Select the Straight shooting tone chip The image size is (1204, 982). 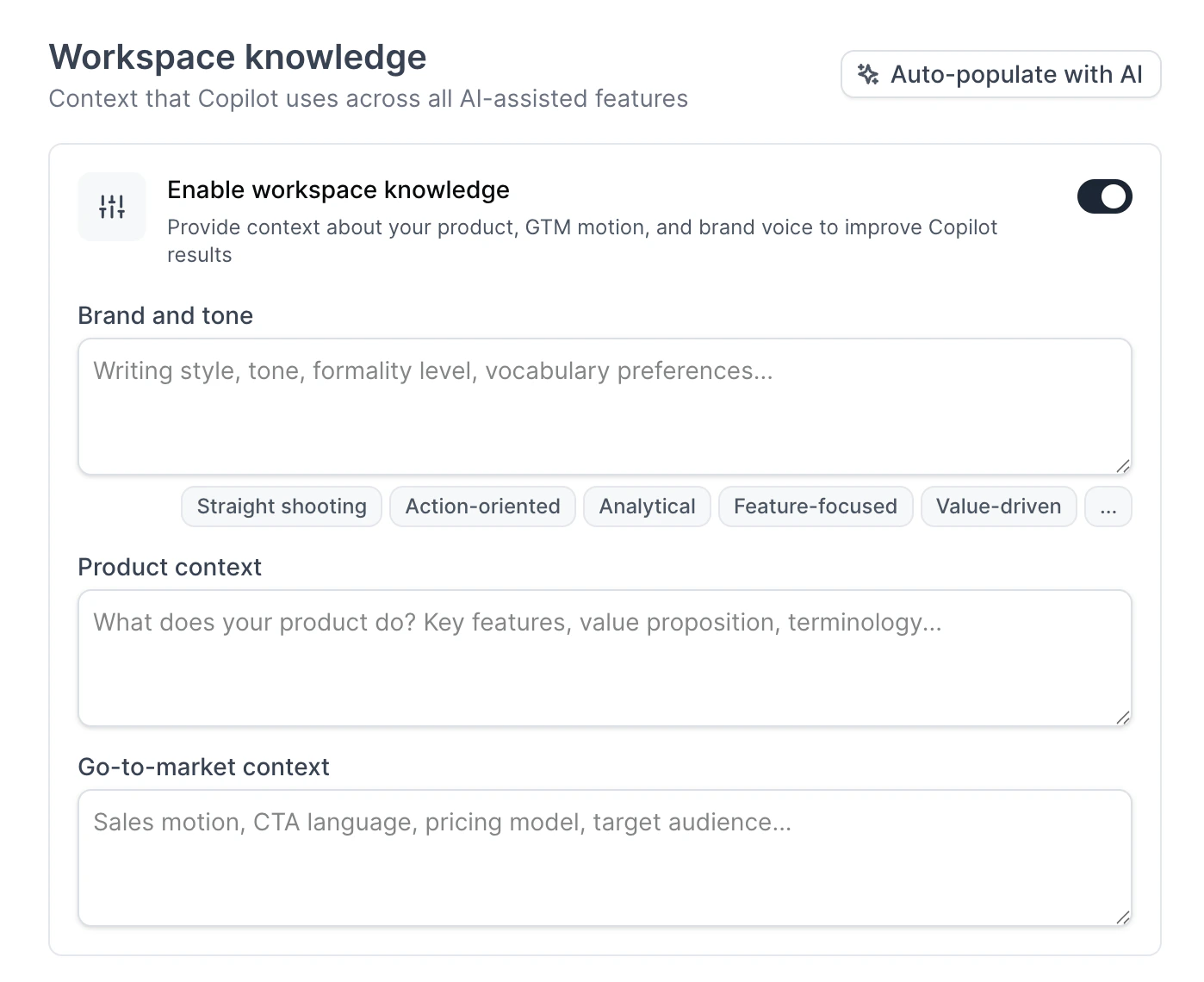281,507
